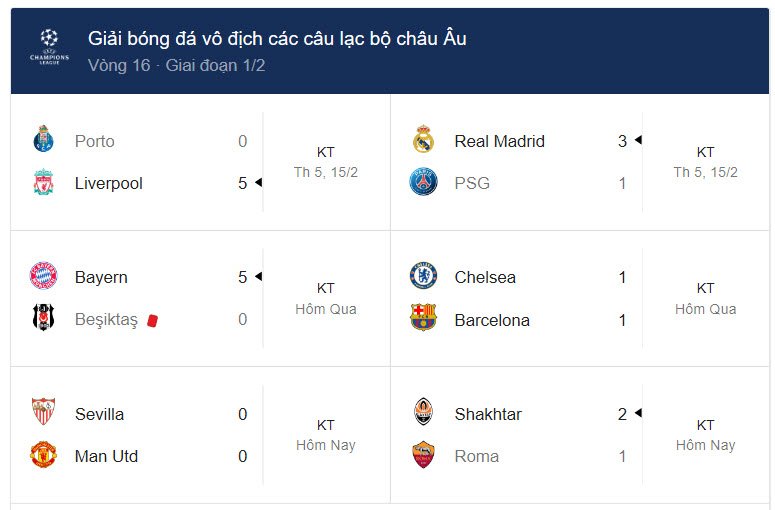Select the Porto club crest
775x510 pixels.
pyautogui.click(x=43, y=139)
